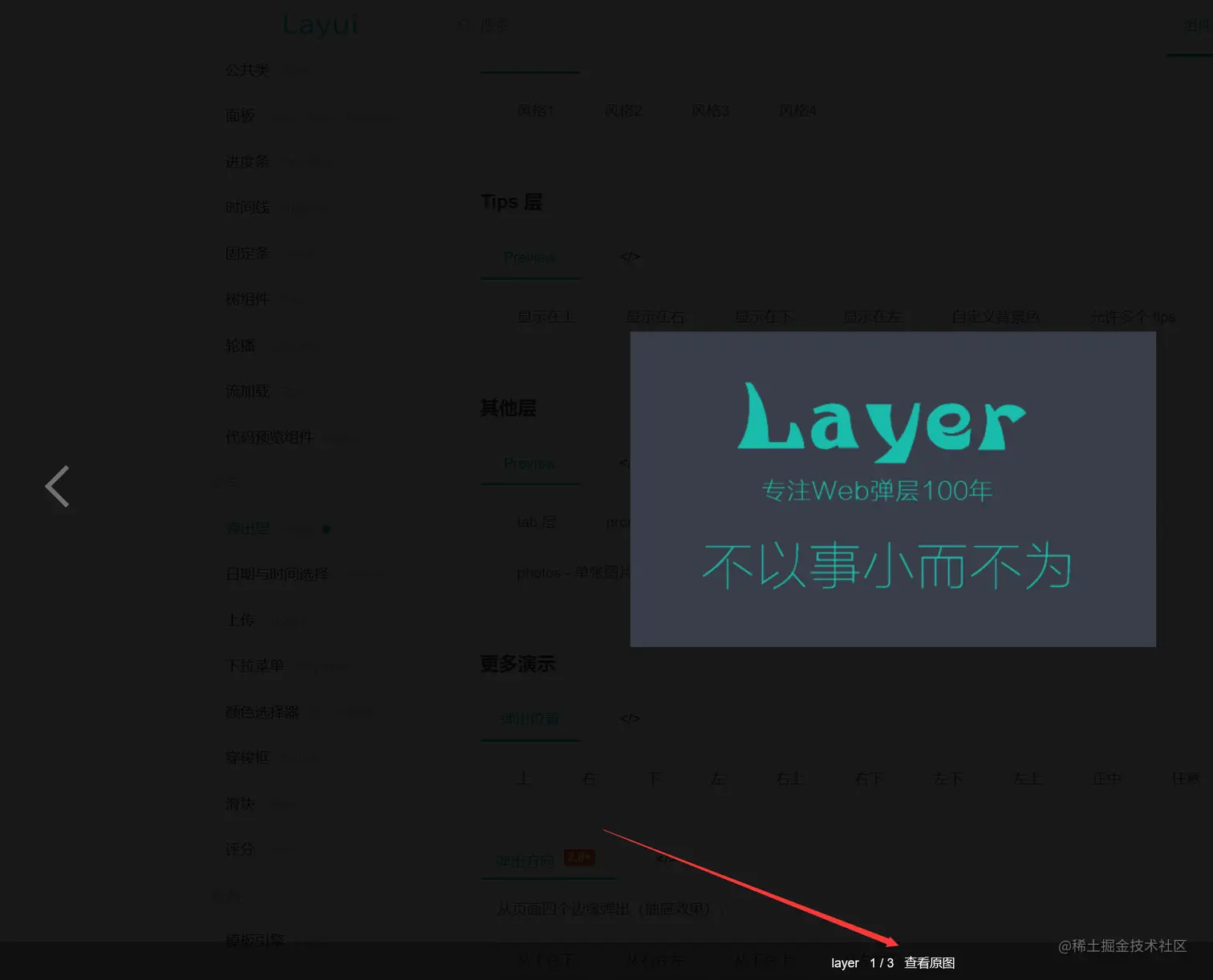Open 代码预览组件 in the dimmed sidebar
Image resolution: width=1213 pixels, height=980 pixels.
coord(270,437)
